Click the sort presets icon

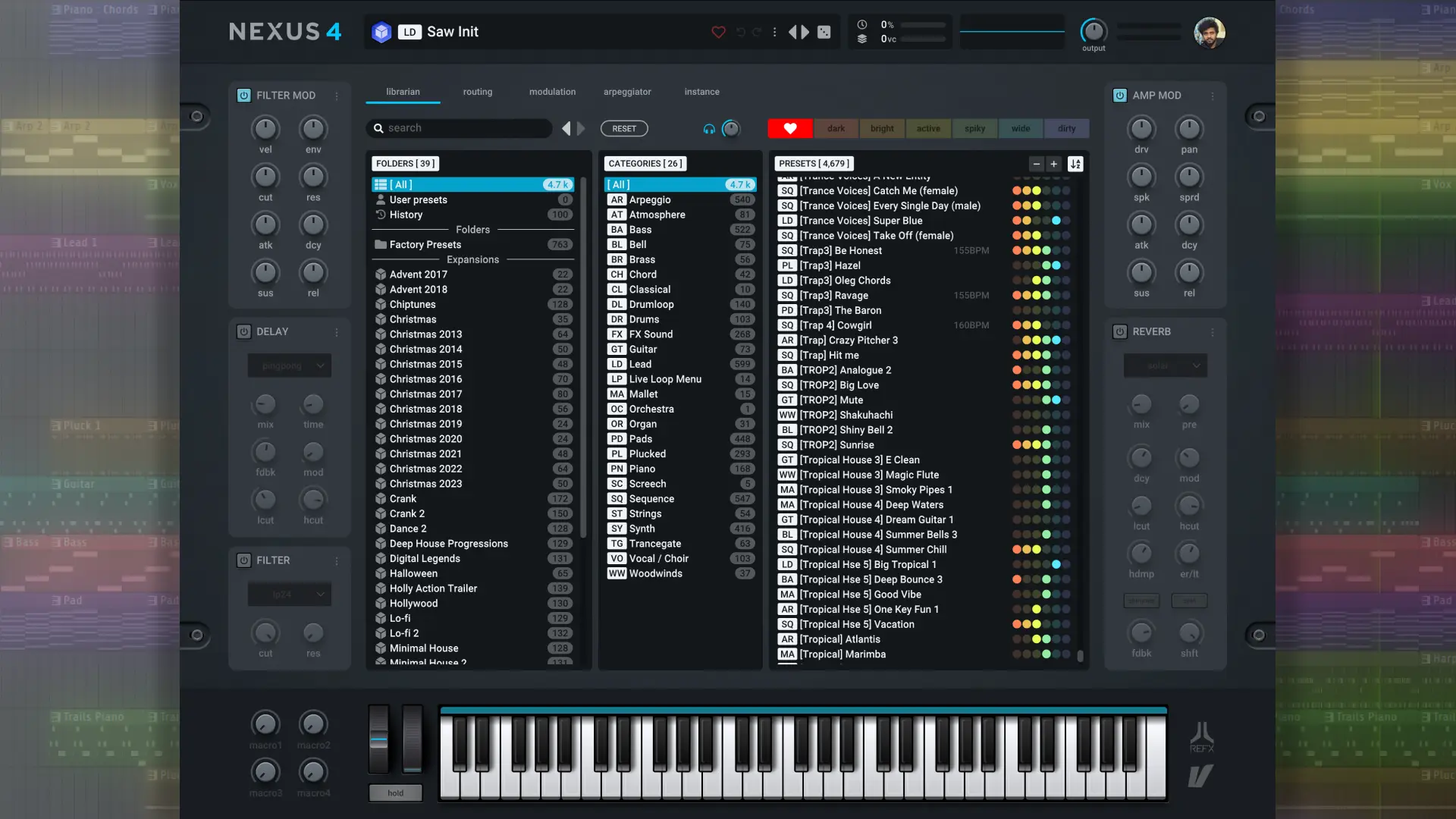click(x=1075, y=164)
